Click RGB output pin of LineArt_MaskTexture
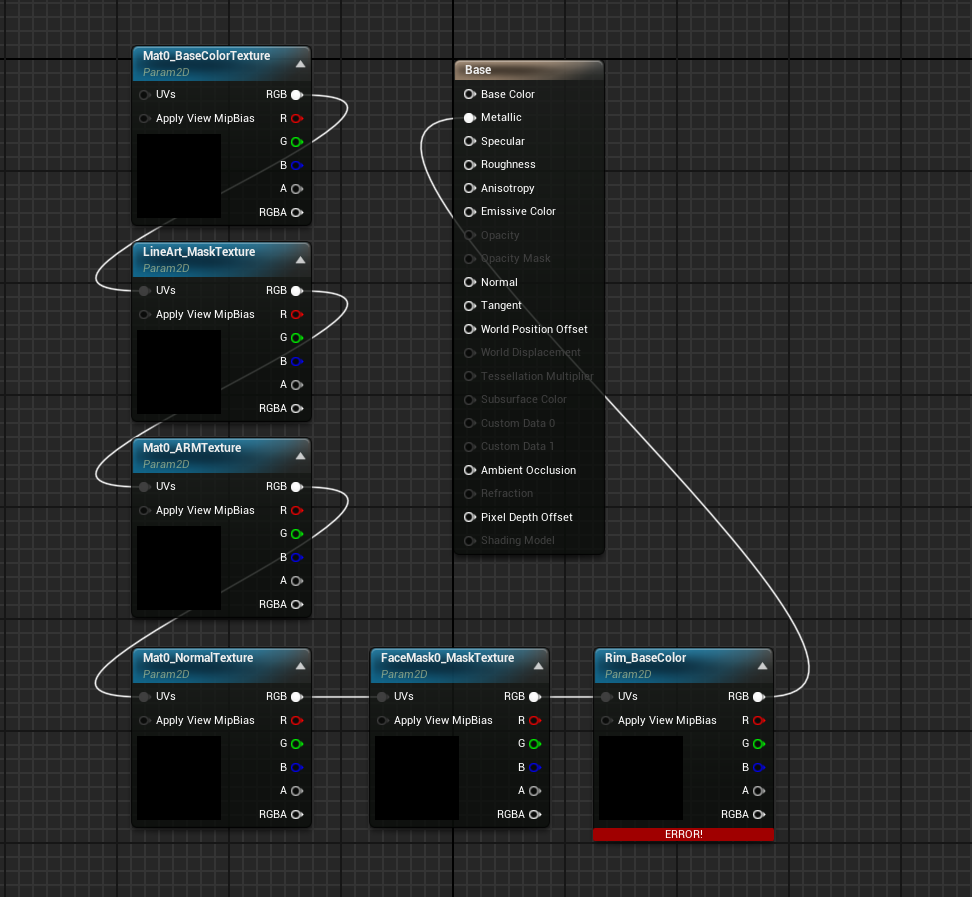This screenshot has height=897, width=972. [297, 291]
